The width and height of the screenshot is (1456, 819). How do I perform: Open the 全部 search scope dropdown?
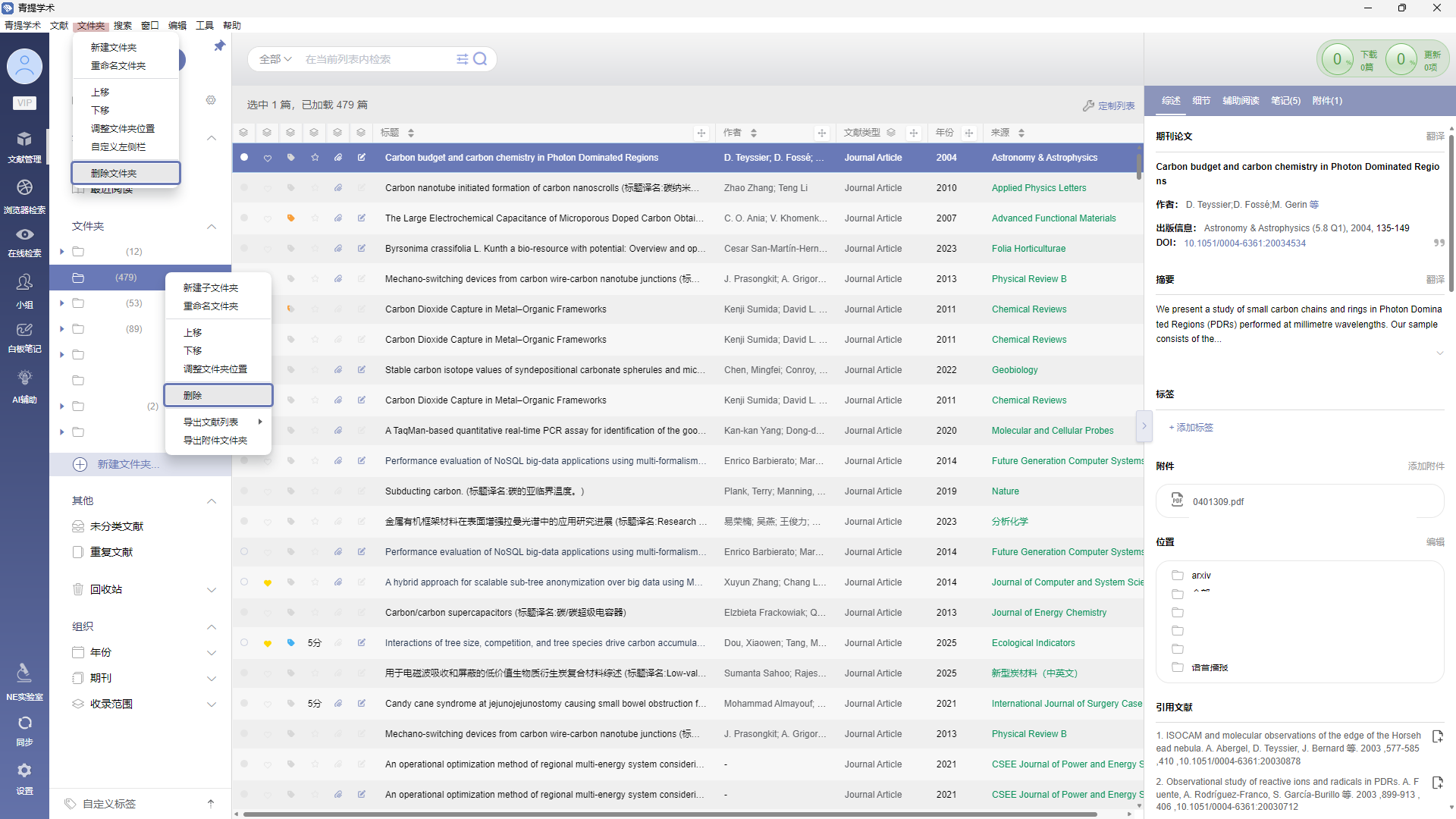275,59
